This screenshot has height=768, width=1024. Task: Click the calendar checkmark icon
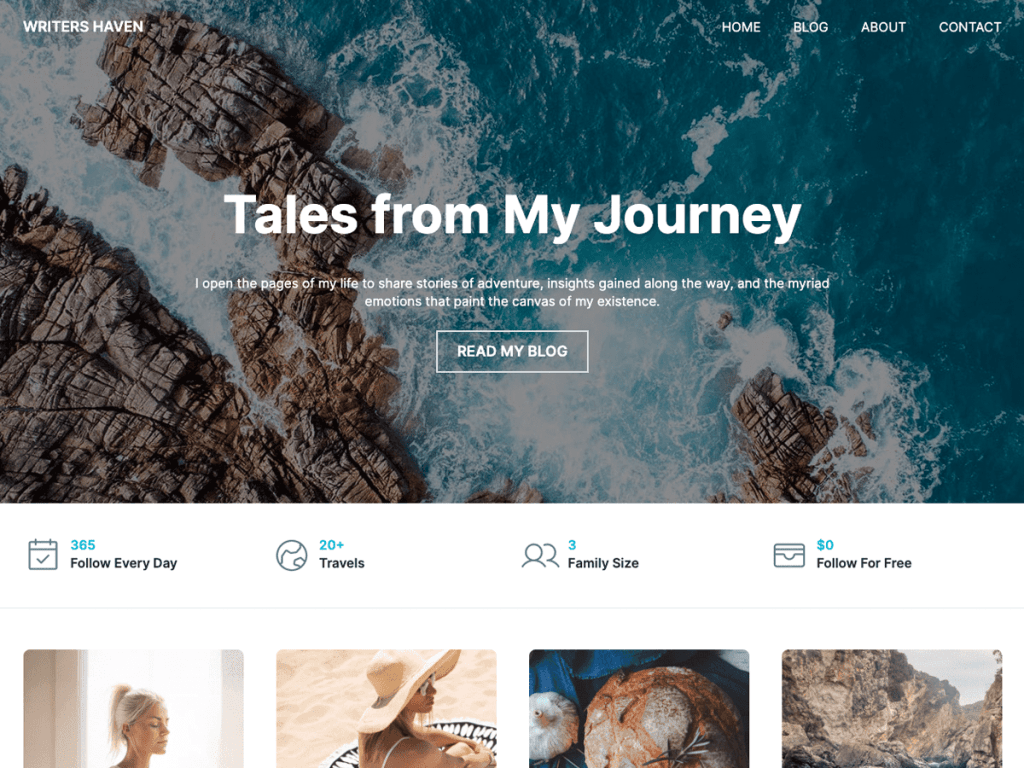pos(43,554)
